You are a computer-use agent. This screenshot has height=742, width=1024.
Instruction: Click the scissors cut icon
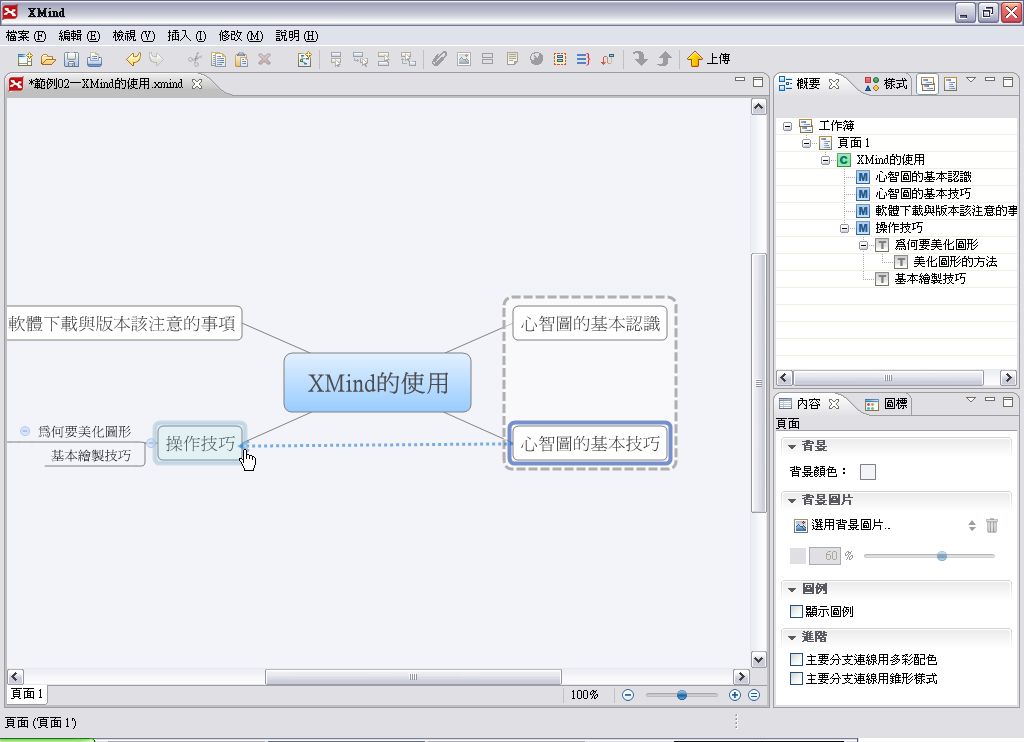click(x=195, y=59)
